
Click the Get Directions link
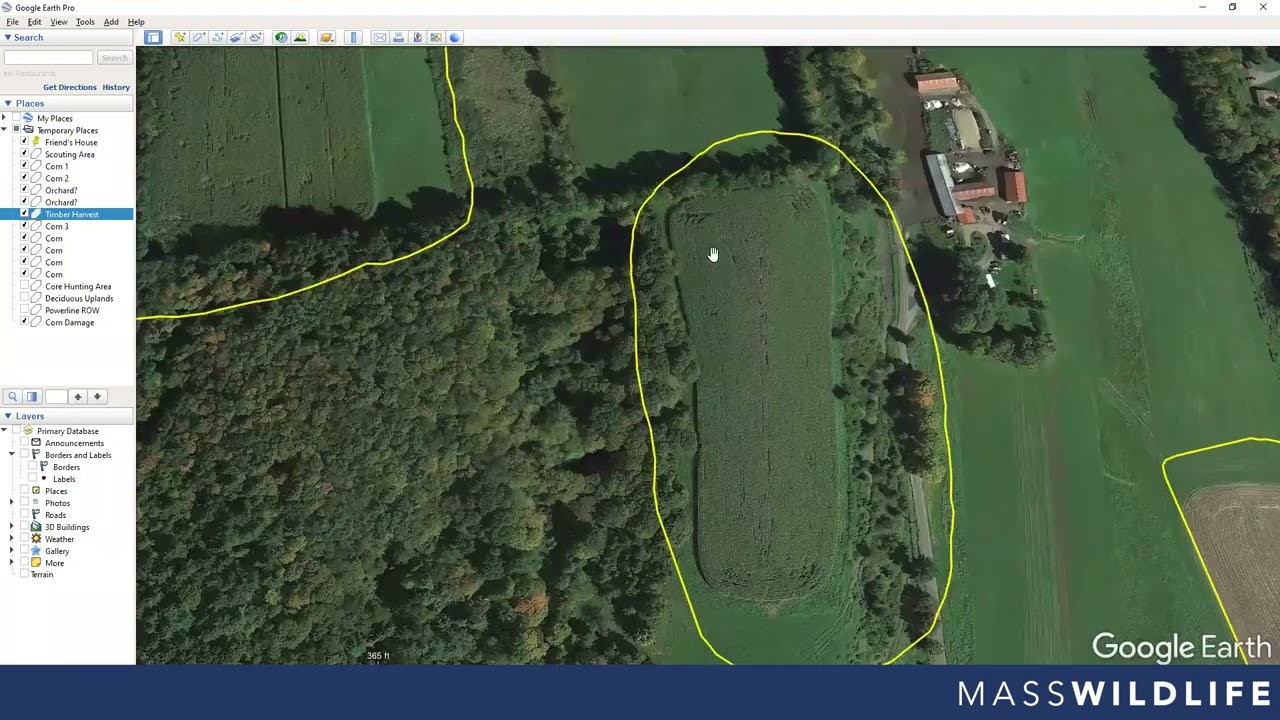coord(70,87)
